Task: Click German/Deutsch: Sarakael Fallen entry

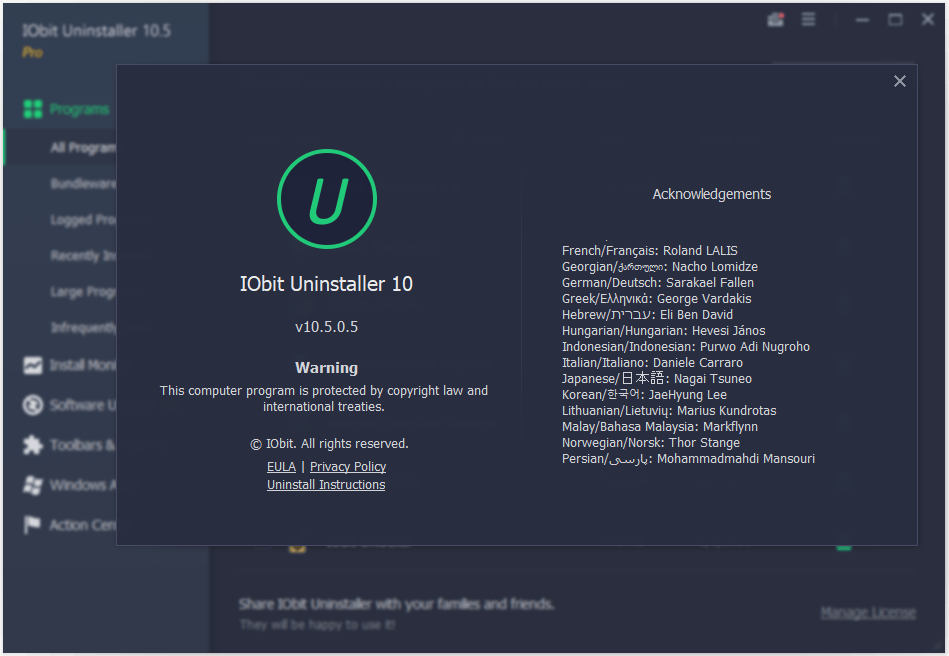Action: (x=658, y=283)
